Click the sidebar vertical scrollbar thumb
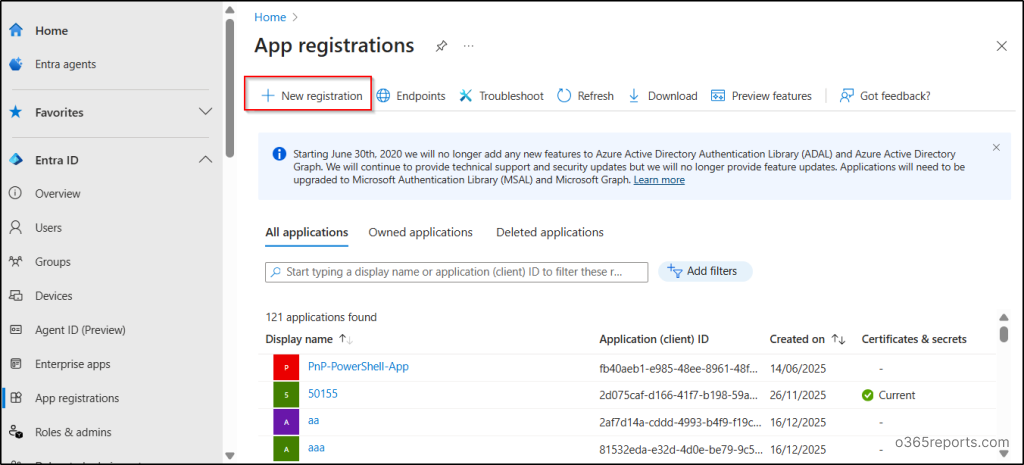This screenshot has height=465, width=1024. 229,88
